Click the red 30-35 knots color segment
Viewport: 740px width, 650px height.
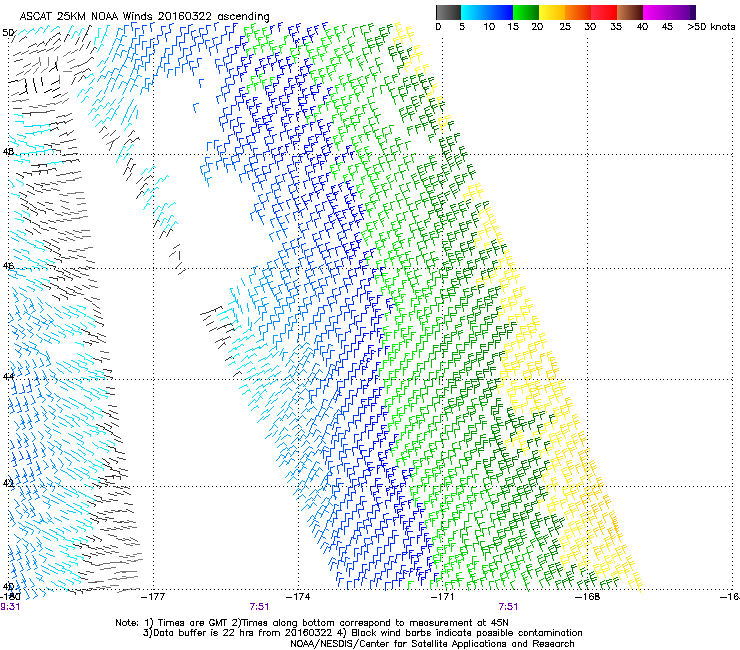coord(604,12)
